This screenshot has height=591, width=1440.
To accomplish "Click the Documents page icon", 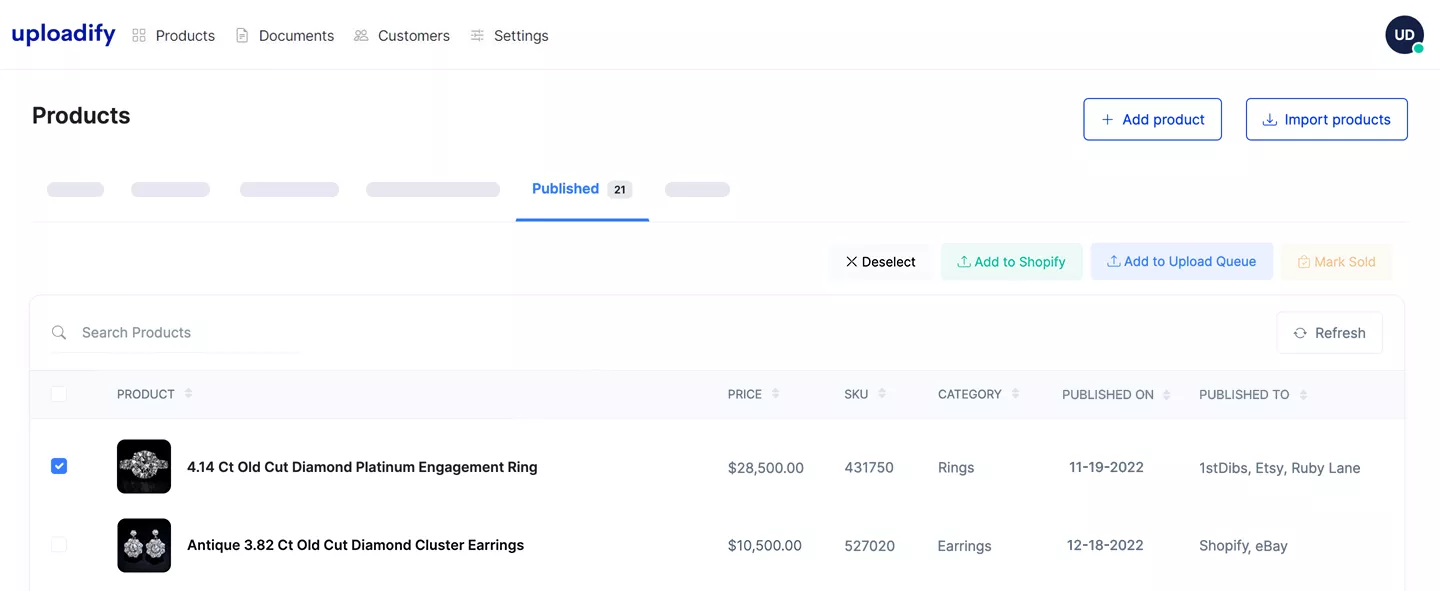I will click(241, 34).
